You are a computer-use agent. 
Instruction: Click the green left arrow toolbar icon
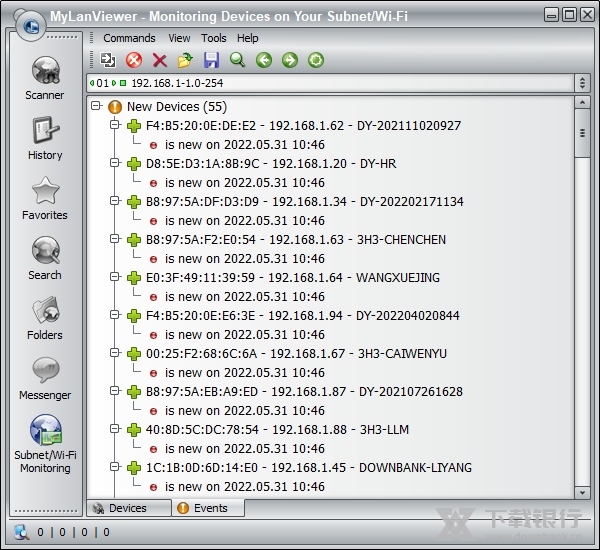tap(264, 61)
